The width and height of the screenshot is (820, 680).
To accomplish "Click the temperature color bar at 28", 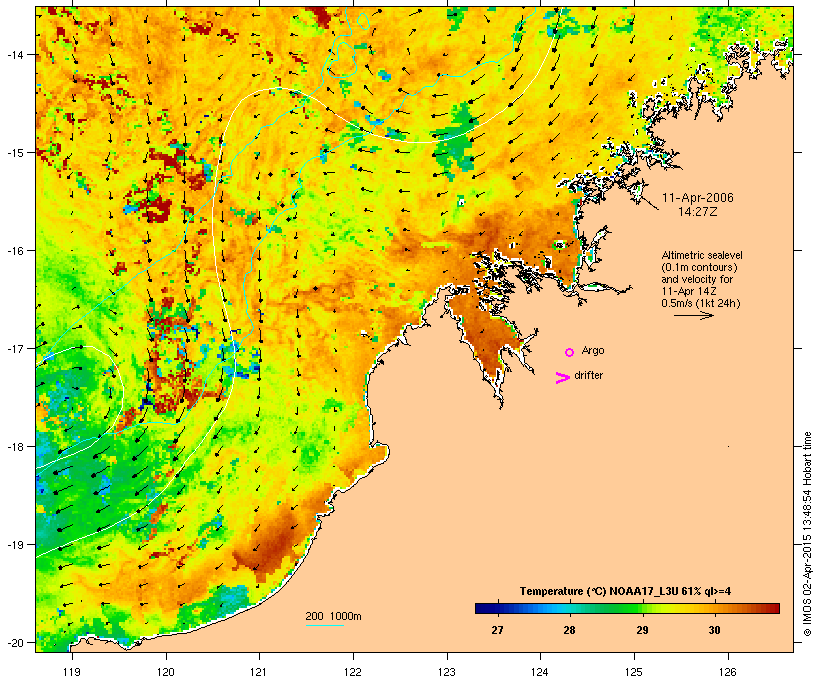I will 570,608.
